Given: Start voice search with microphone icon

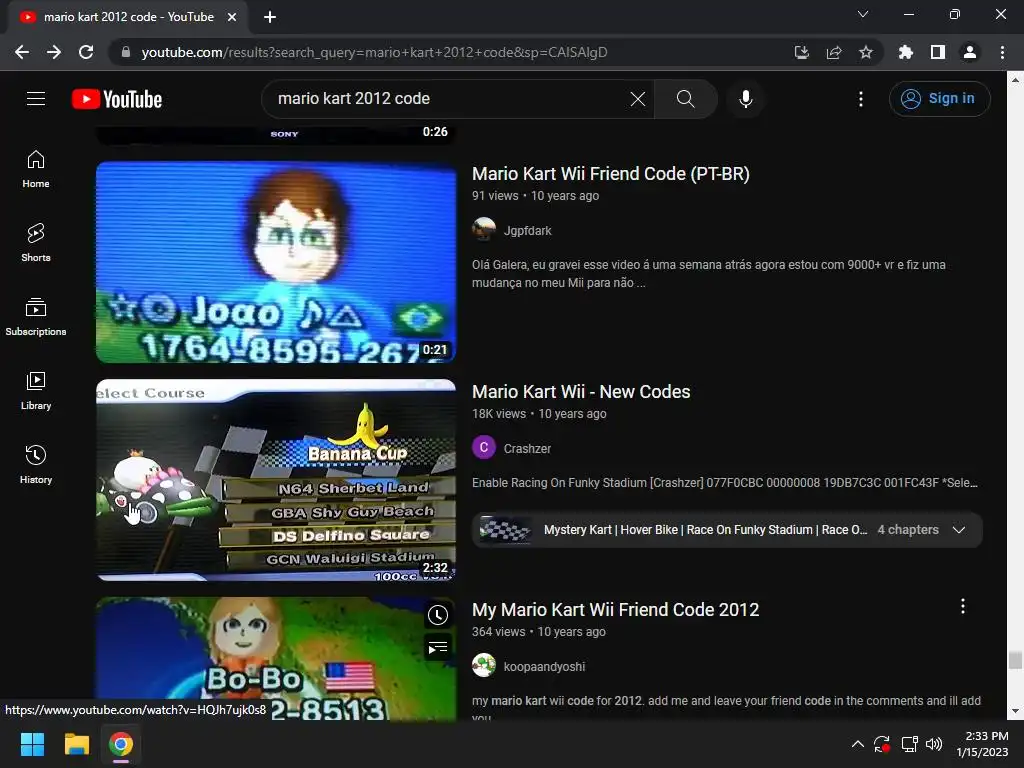Looking at the screenshot, I should click(745, 99).
